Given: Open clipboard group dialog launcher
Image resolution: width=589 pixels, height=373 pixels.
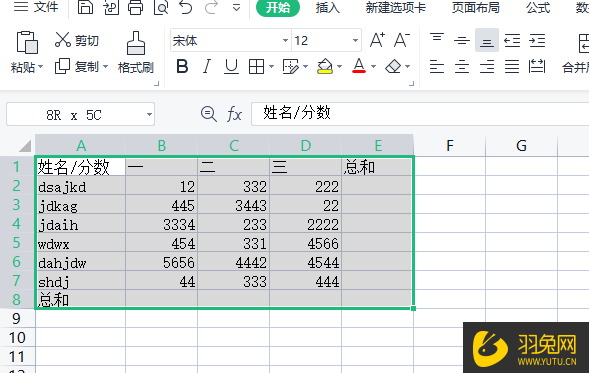Looking at the screenshot, I should coord(157,84).
